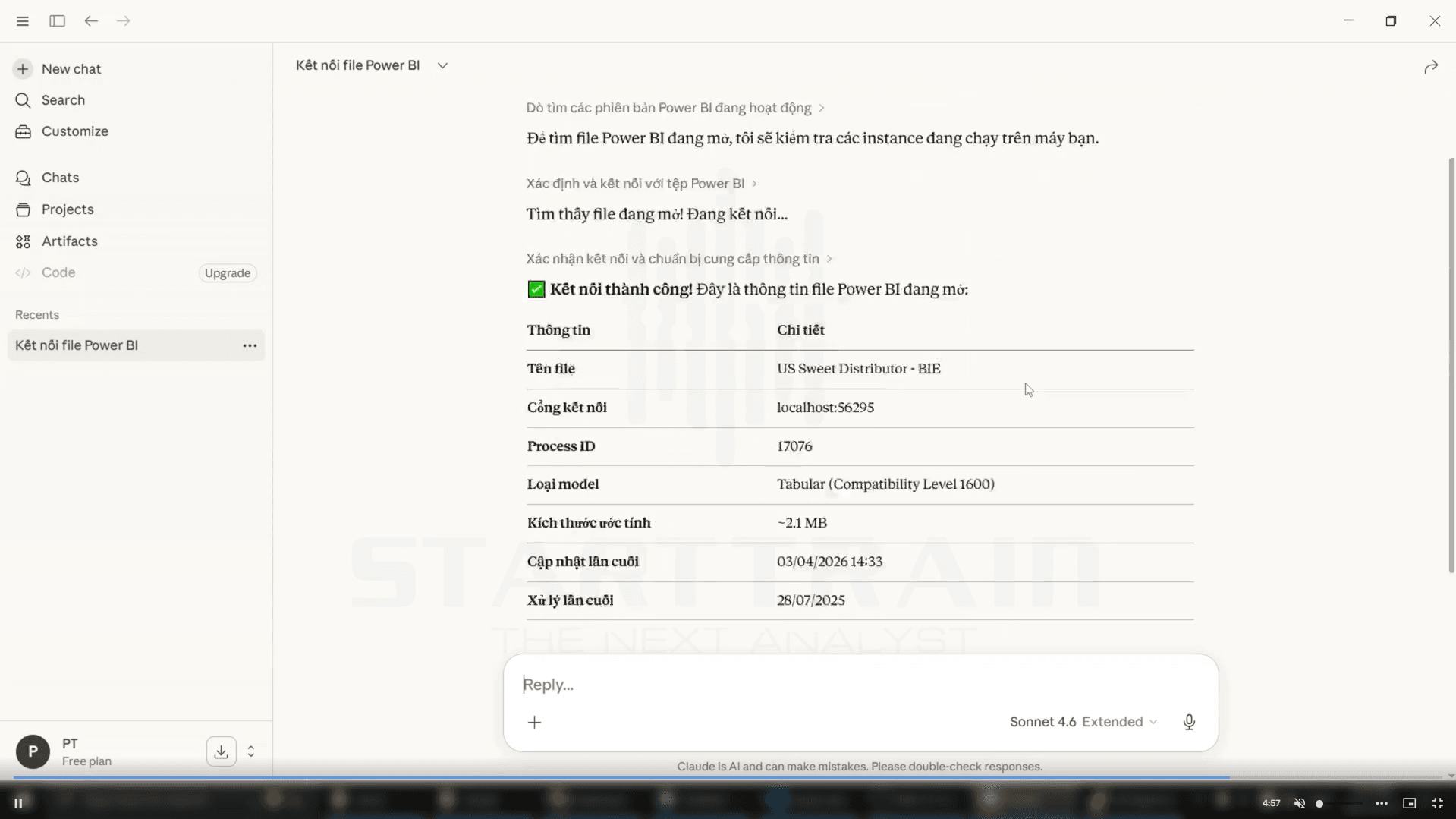
Task: Adjust the video volume slider
Action: 1339,803
